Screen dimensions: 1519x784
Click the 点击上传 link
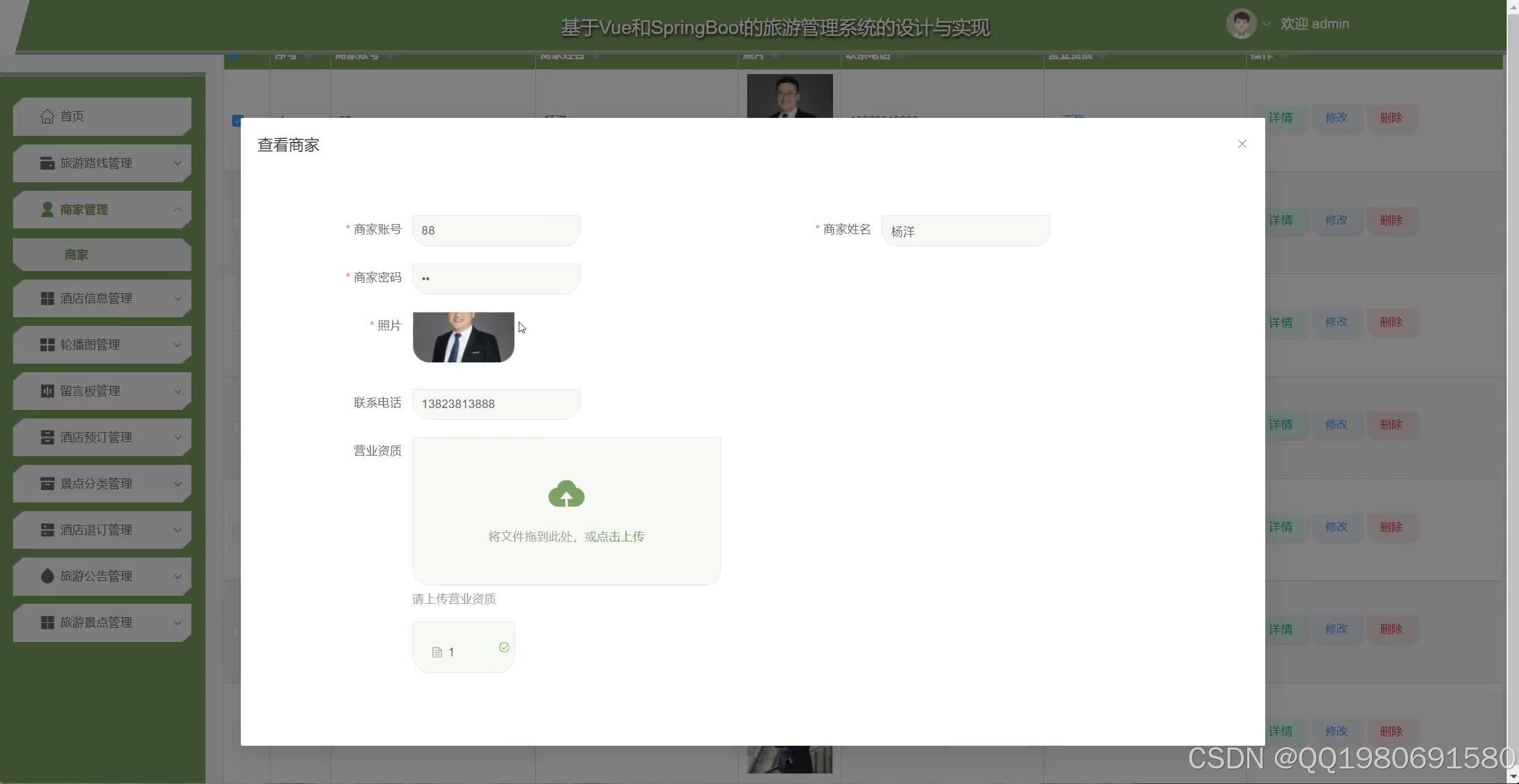coord(621,536)
